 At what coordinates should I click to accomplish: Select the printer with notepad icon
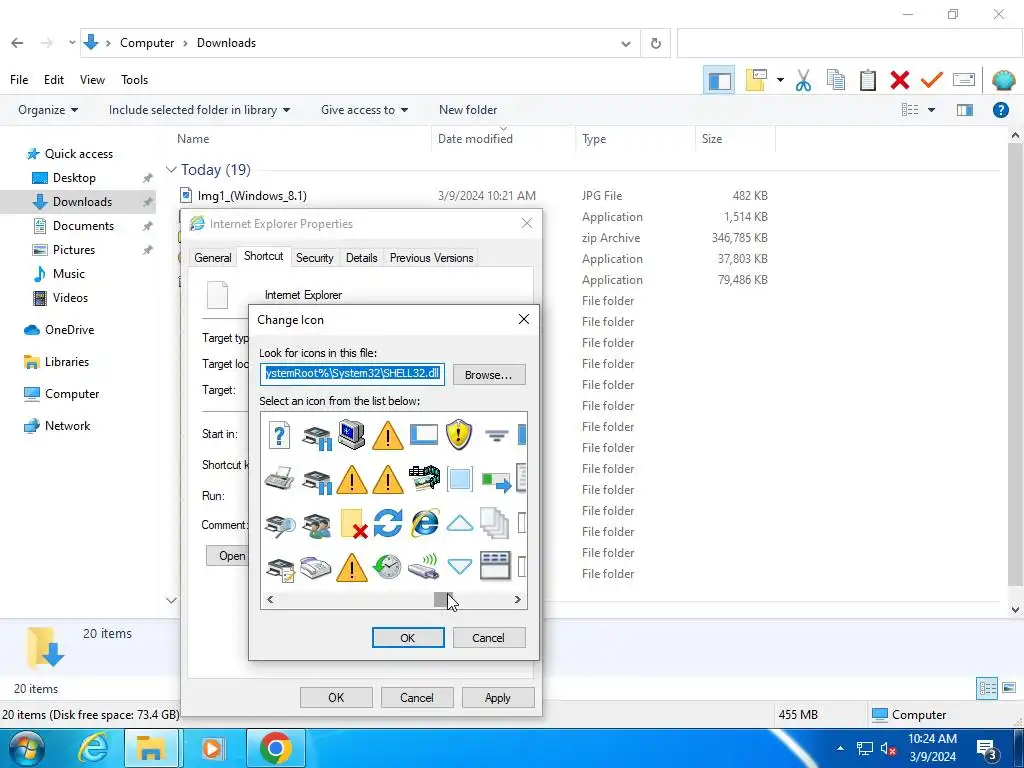[281, 568]
